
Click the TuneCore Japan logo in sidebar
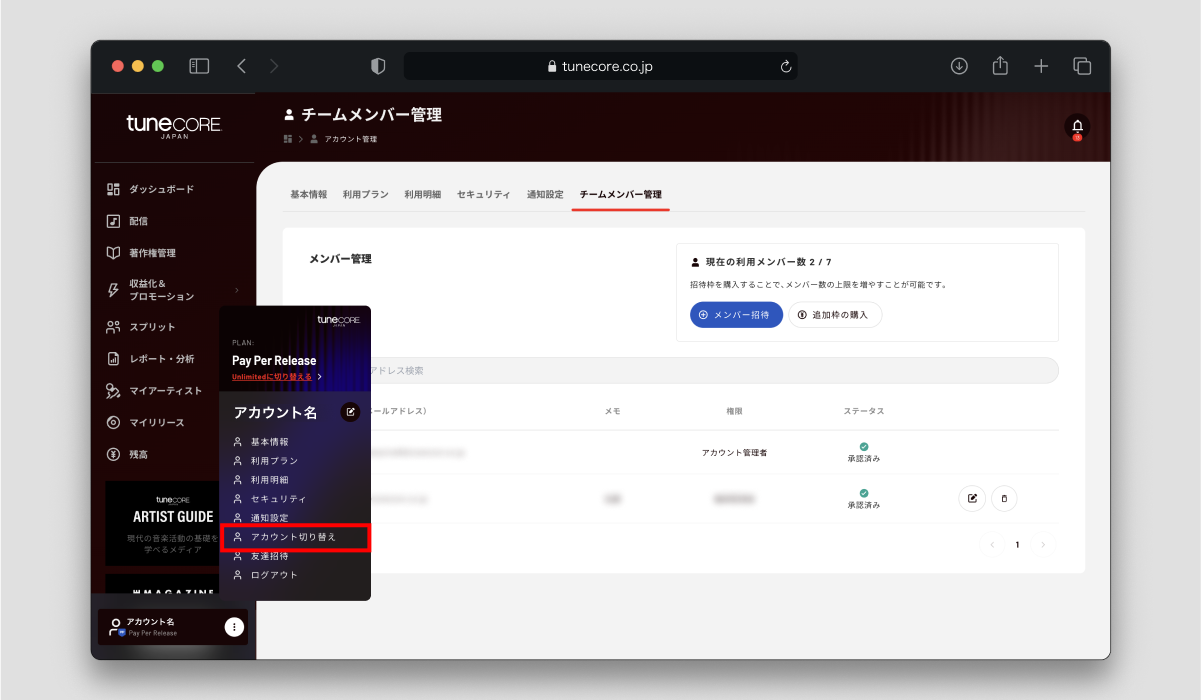173,126
